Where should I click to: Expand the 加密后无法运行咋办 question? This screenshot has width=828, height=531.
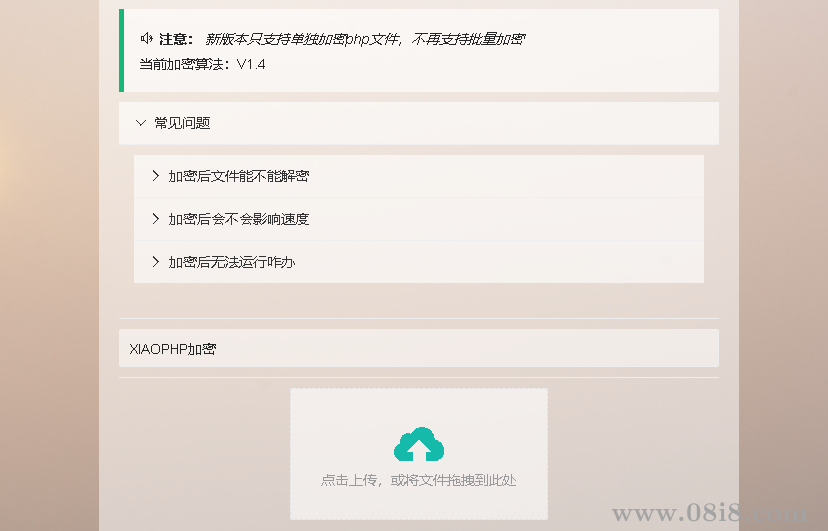pos(419,262)
